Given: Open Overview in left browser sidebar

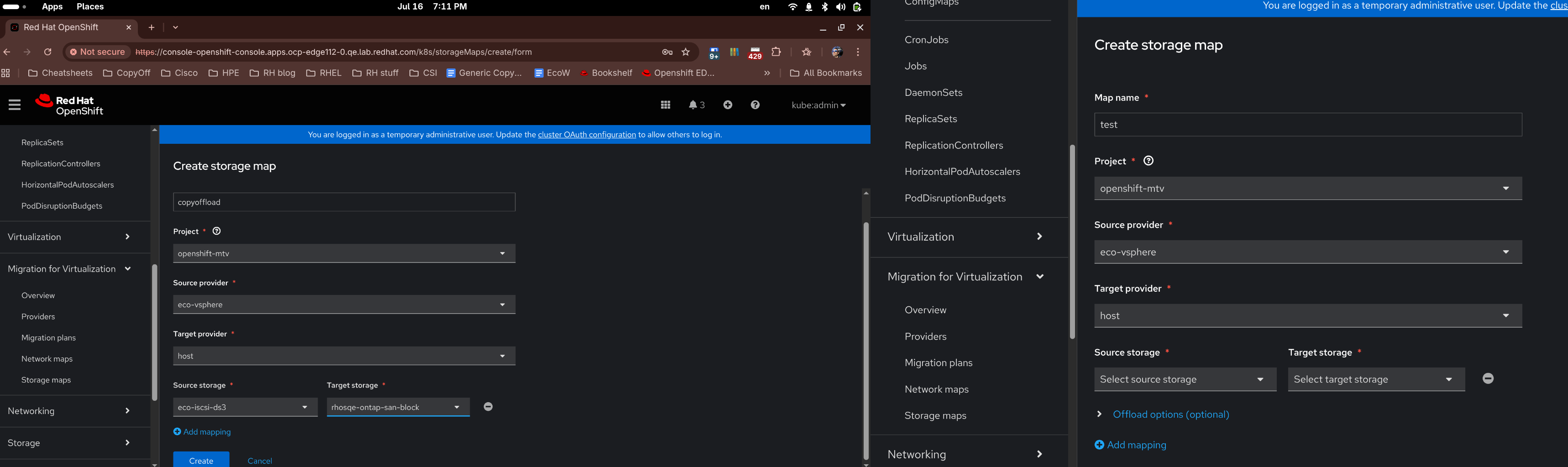Looking at the screenshot, I should 38,295.
